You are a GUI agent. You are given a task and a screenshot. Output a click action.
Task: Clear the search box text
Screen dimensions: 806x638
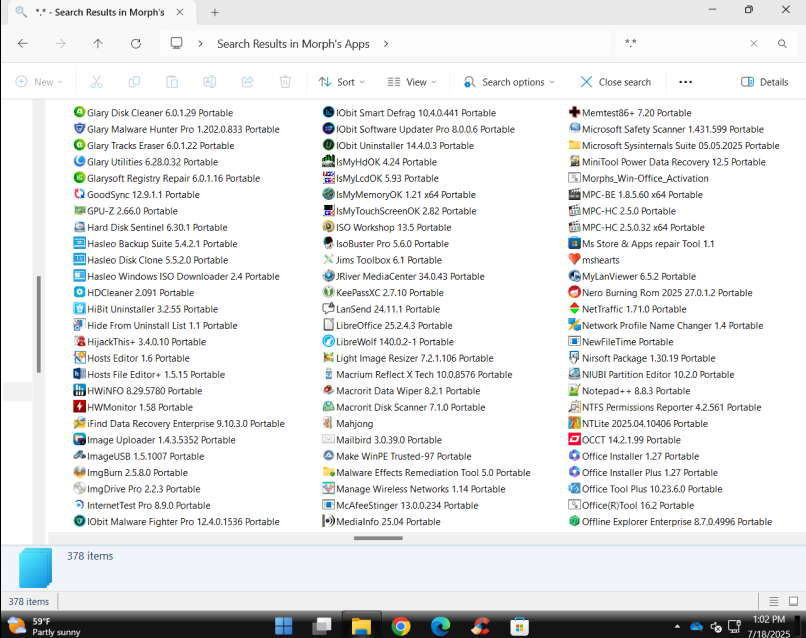(754, 44)
